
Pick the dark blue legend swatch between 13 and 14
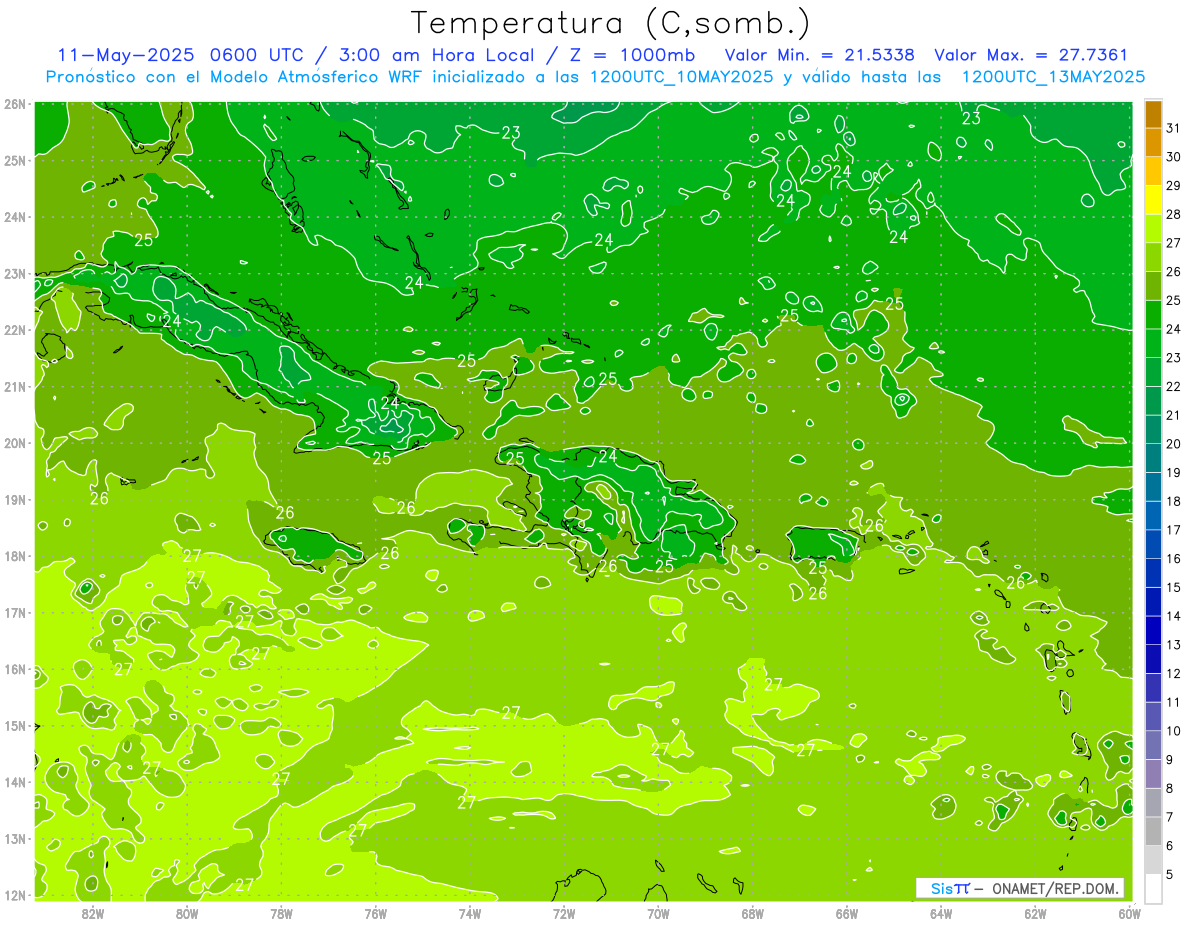coord(1153,630)
